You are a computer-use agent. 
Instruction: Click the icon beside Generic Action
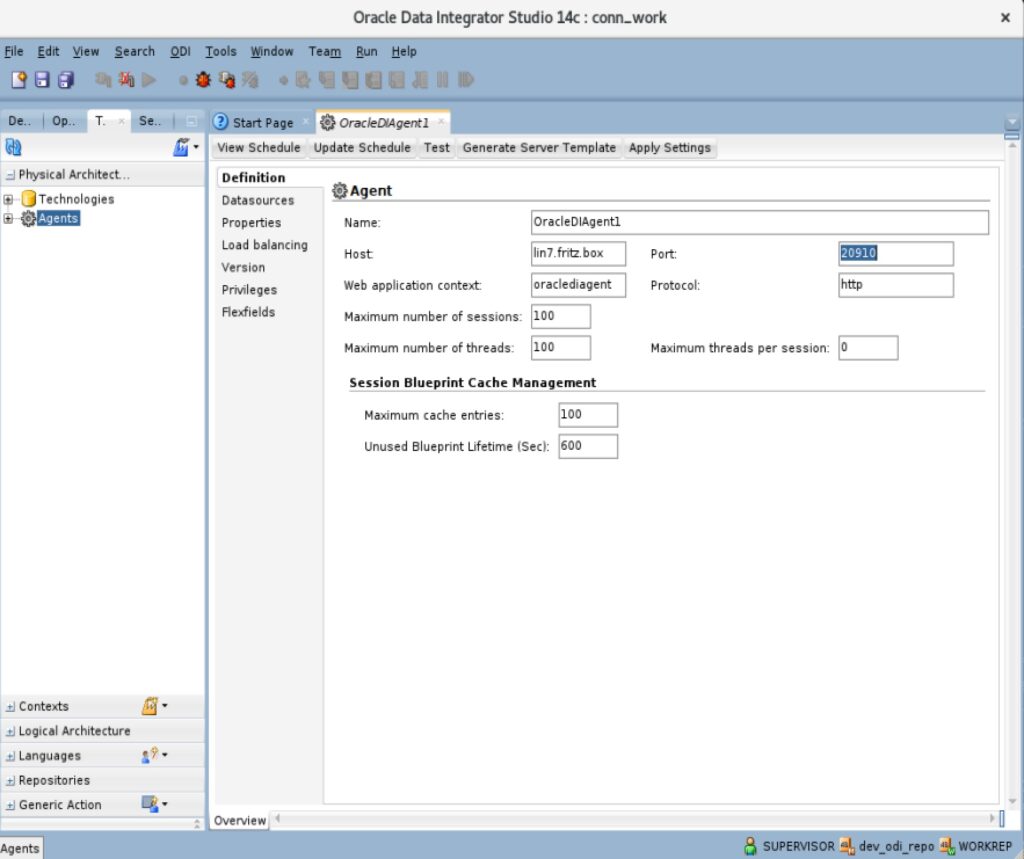click(x=150, y=804)
